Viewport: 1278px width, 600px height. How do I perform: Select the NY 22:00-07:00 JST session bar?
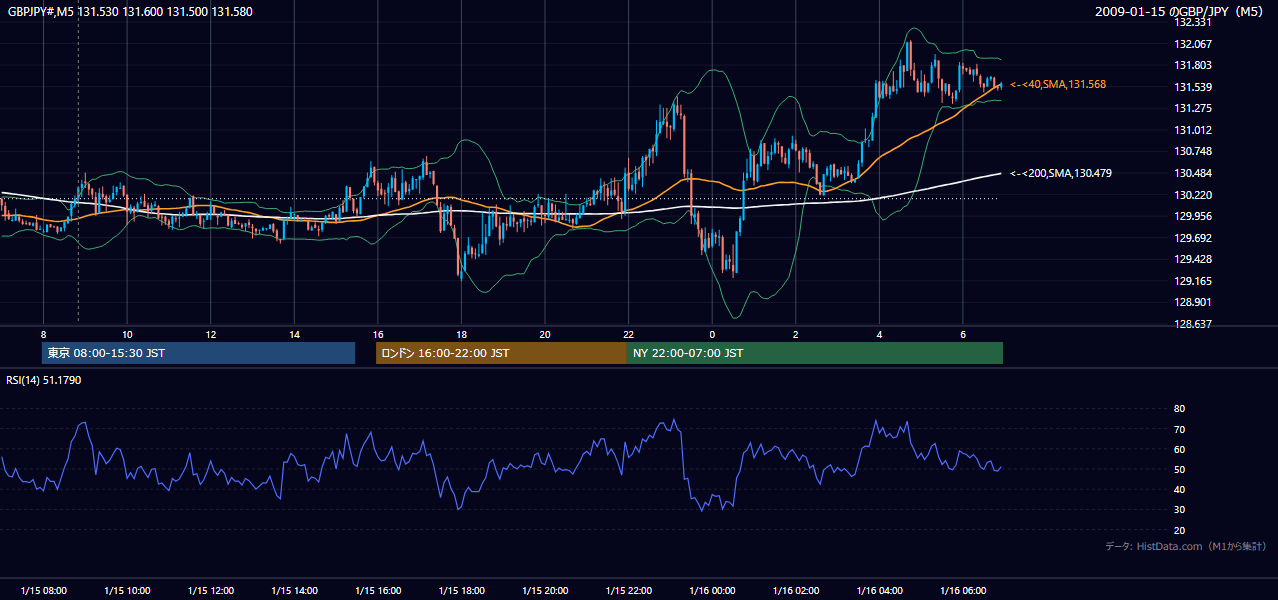(x=815, y=353)
